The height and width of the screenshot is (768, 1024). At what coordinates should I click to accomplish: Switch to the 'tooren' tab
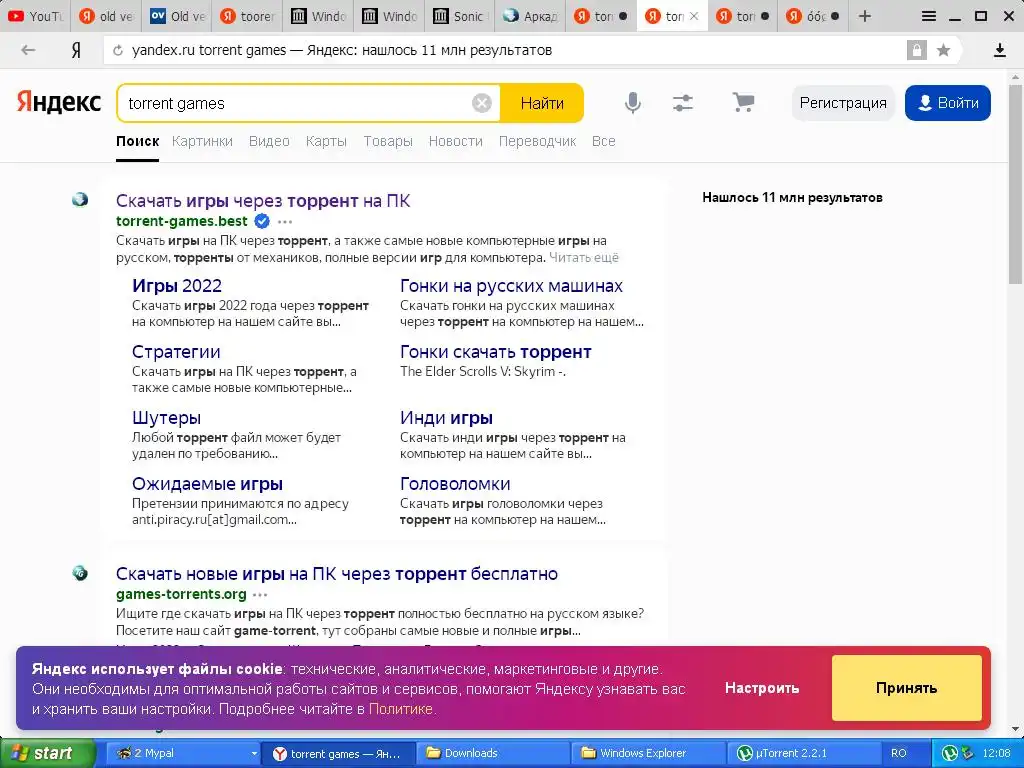248,16
